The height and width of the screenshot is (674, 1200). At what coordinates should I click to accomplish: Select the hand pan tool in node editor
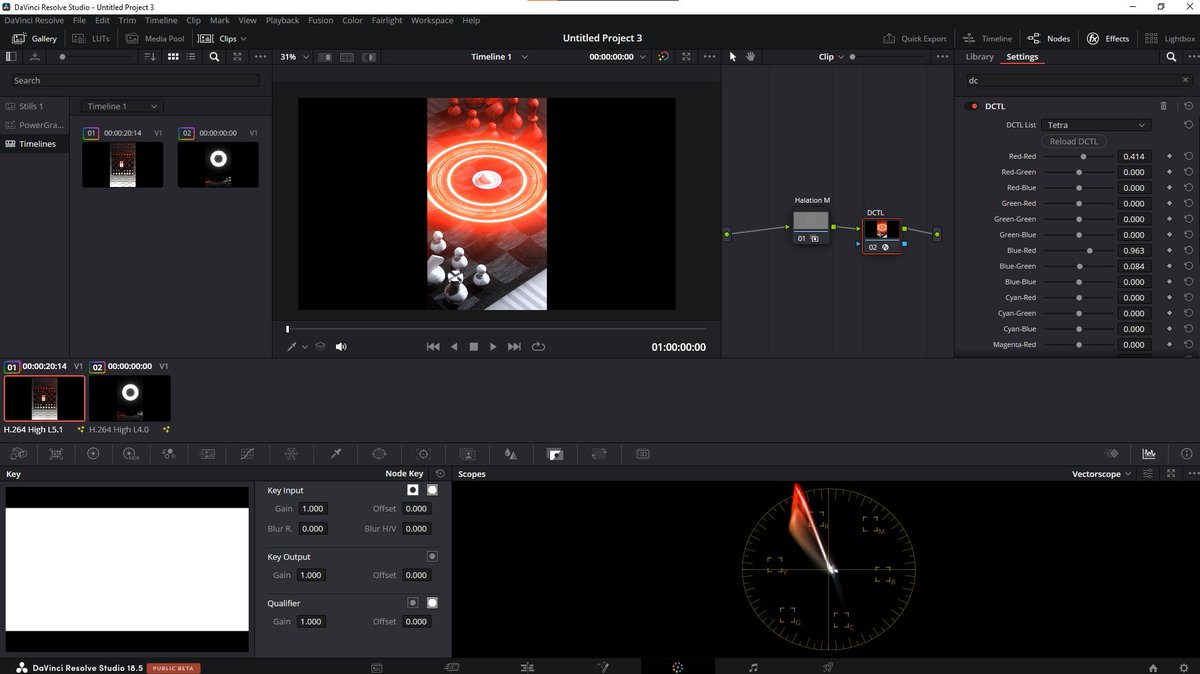(750, 57)
